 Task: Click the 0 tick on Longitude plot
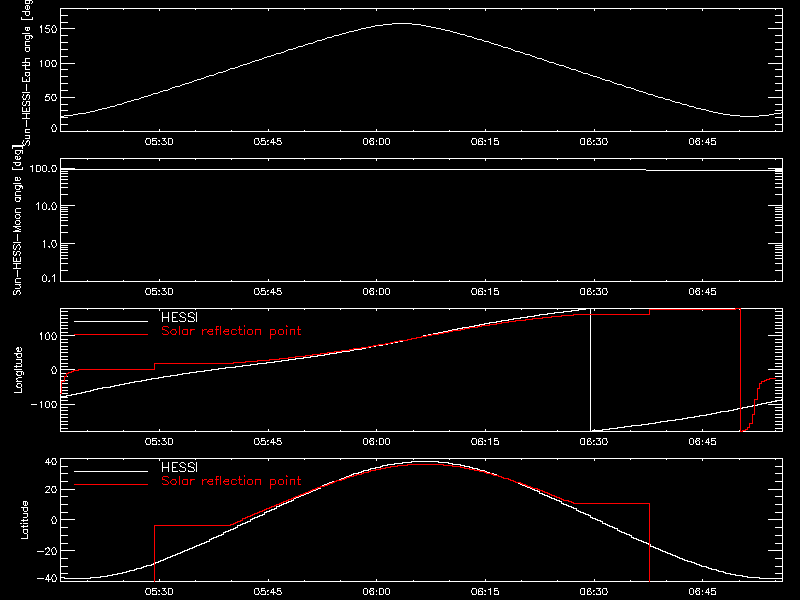point(54,370)
